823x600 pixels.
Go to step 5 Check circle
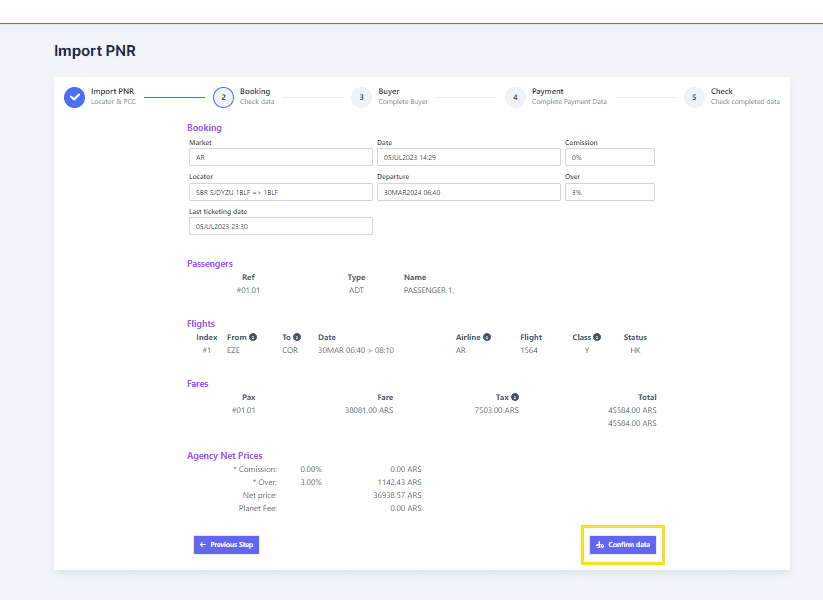tap(694, 97)
